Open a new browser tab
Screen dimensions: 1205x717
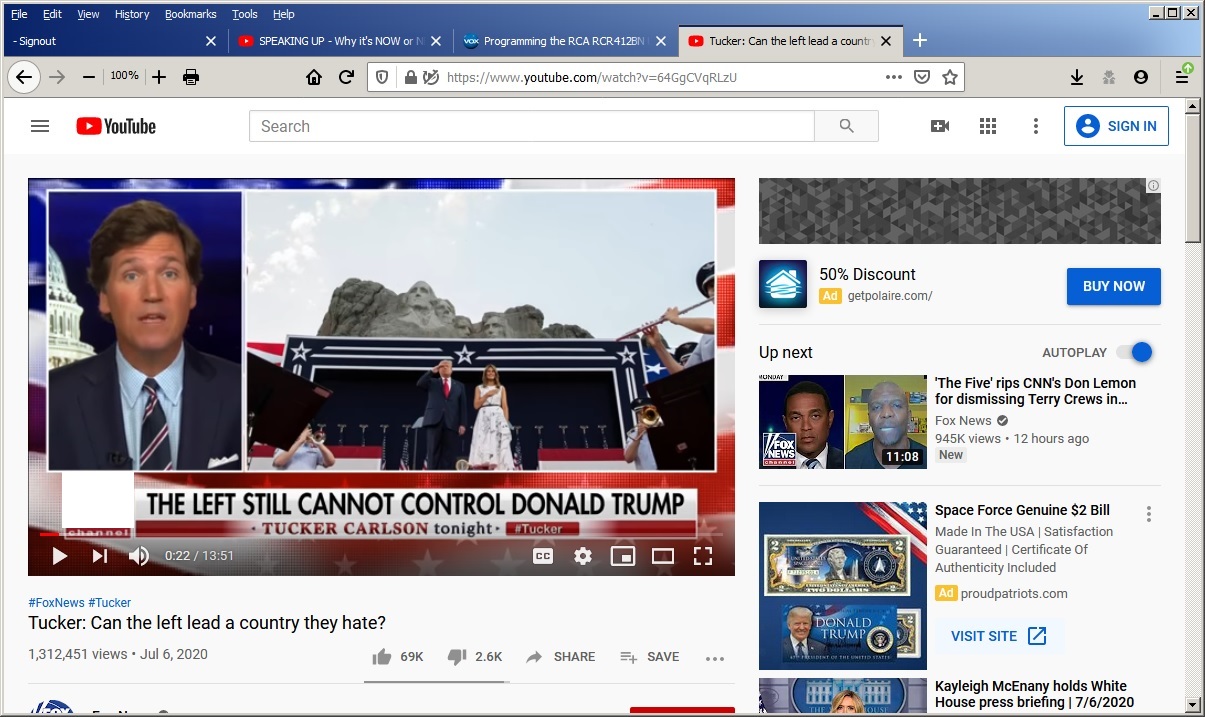tap(920, 40)
